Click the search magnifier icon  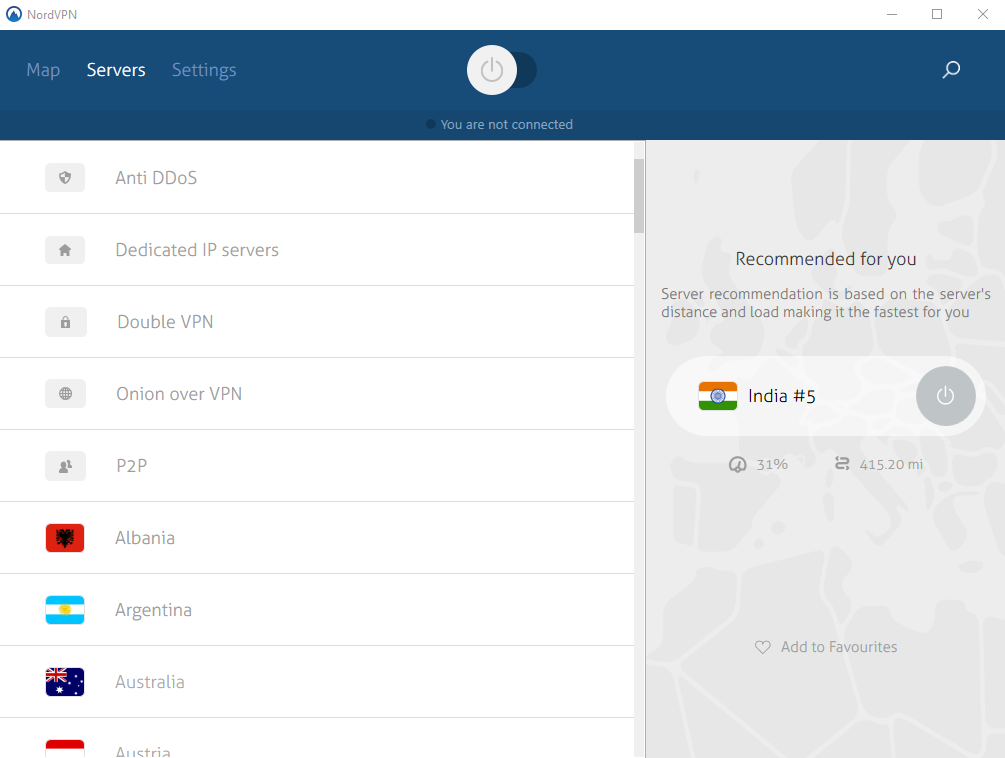coord(950,69)
